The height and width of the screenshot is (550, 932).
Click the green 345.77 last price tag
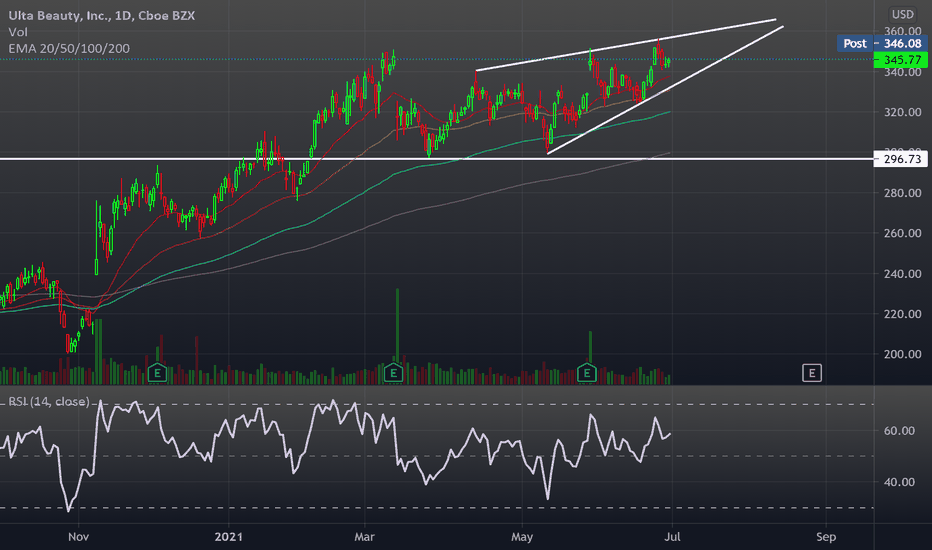(901, 59)
